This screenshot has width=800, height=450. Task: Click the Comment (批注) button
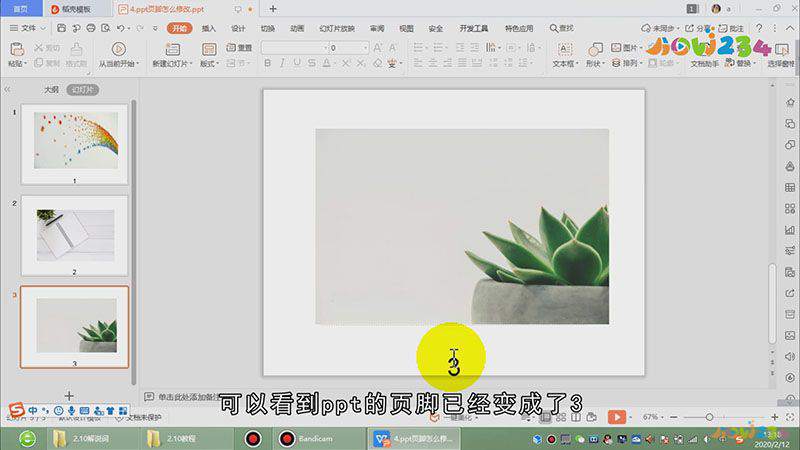click(731, 28)
